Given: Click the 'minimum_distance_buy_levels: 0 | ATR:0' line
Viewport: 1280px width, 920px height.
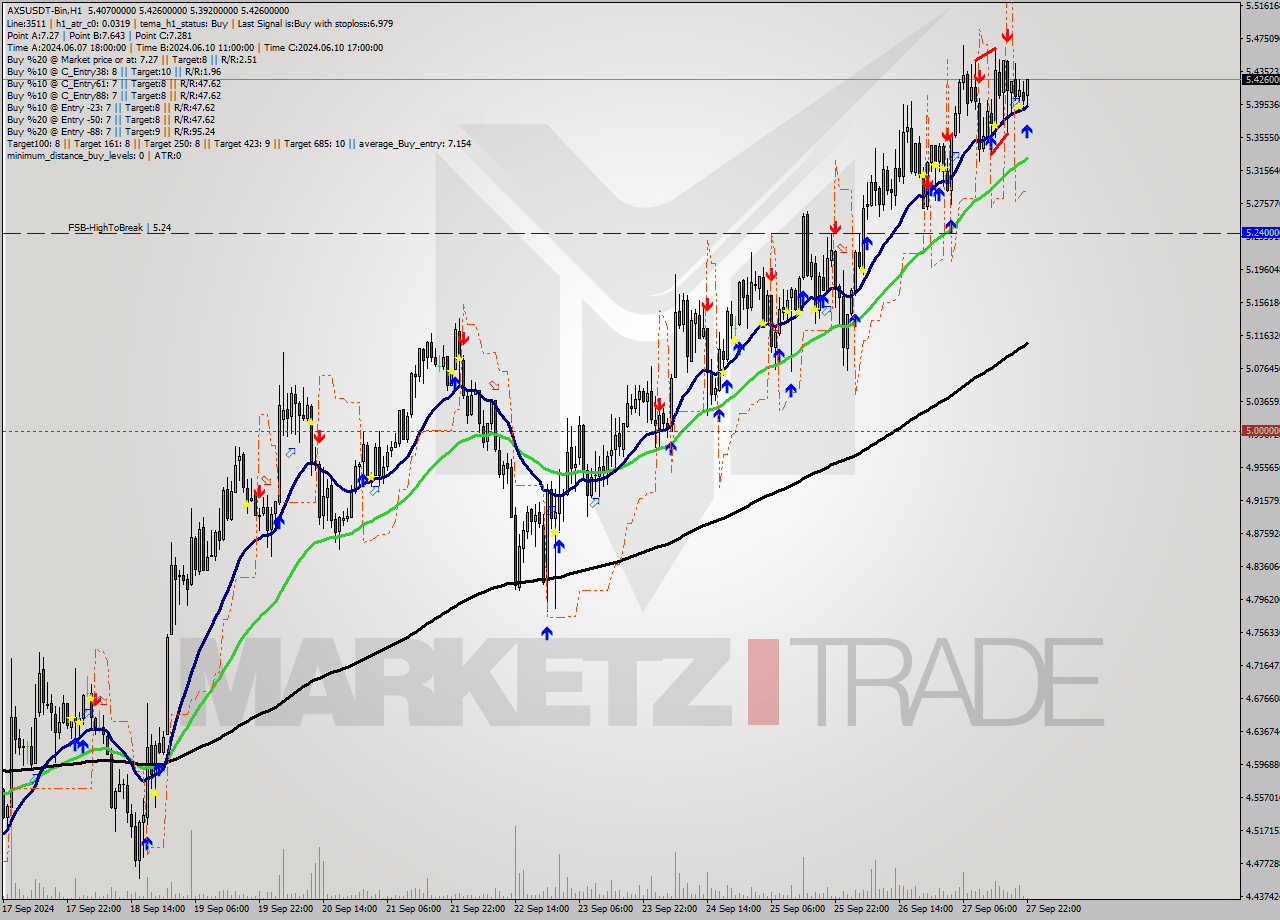Looking at the screenshot, I should (x=93, y=155).
